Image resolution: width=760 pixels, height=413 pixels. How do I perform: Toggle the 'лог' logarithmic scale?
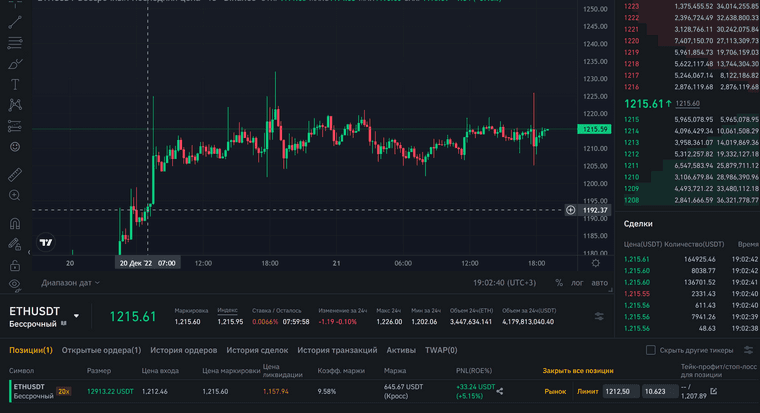pyautogui.click(x=578, y=283)
